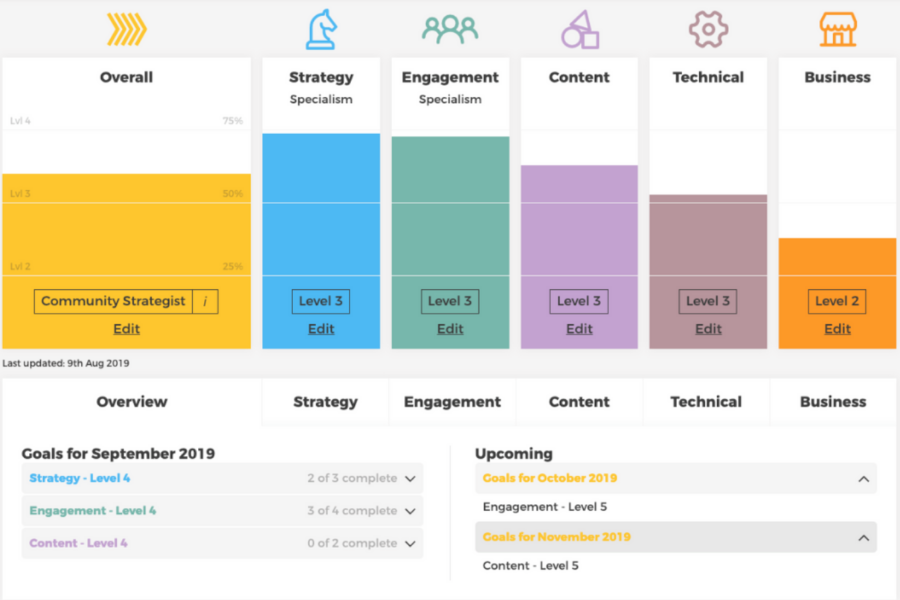The height and width of the screenshot is (600, 900).
Task: Collapse the Goals for October 2019 section
Action: [x=863, y=479]
